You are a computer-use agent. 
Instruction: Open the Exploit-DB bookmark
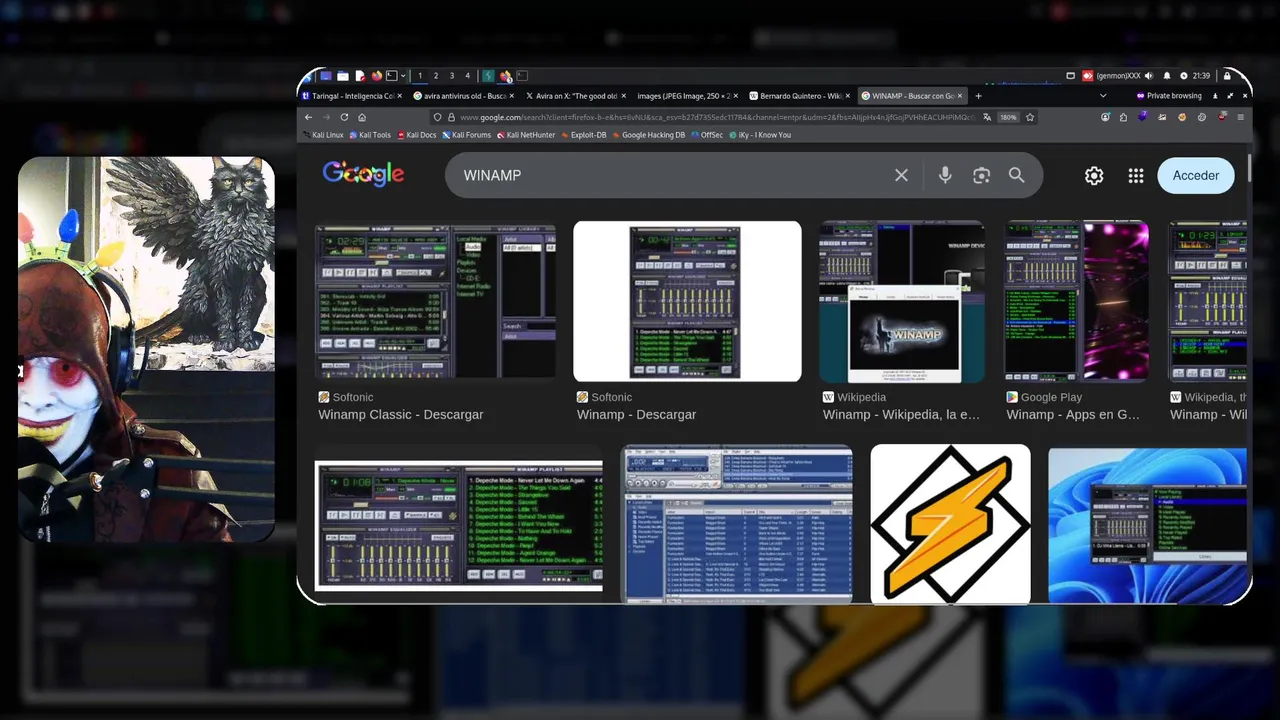(584, 135)
